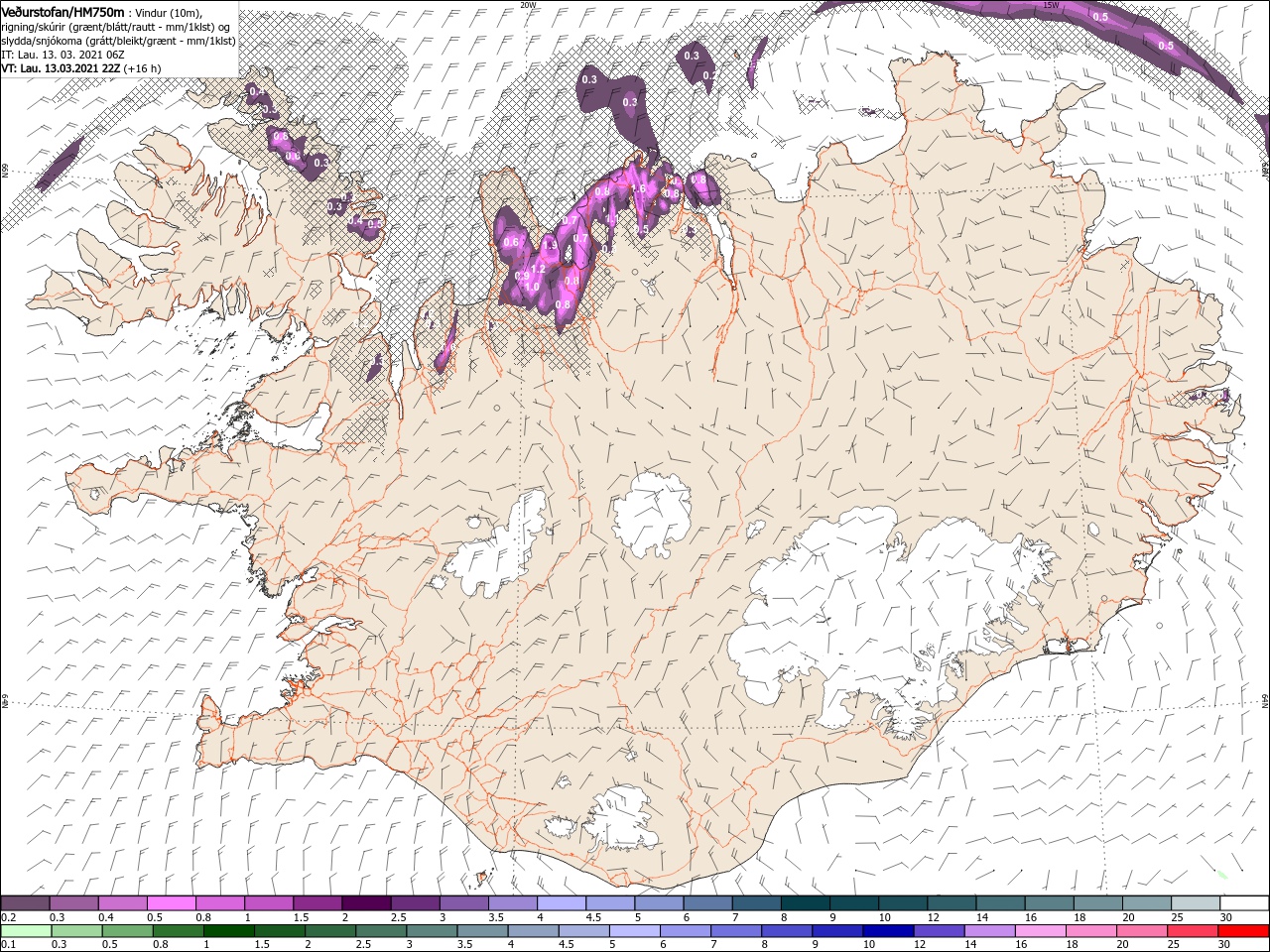Click the 1.0 precipitation value on map
The height and width of the screenshot is (952, 1270).
532,288
